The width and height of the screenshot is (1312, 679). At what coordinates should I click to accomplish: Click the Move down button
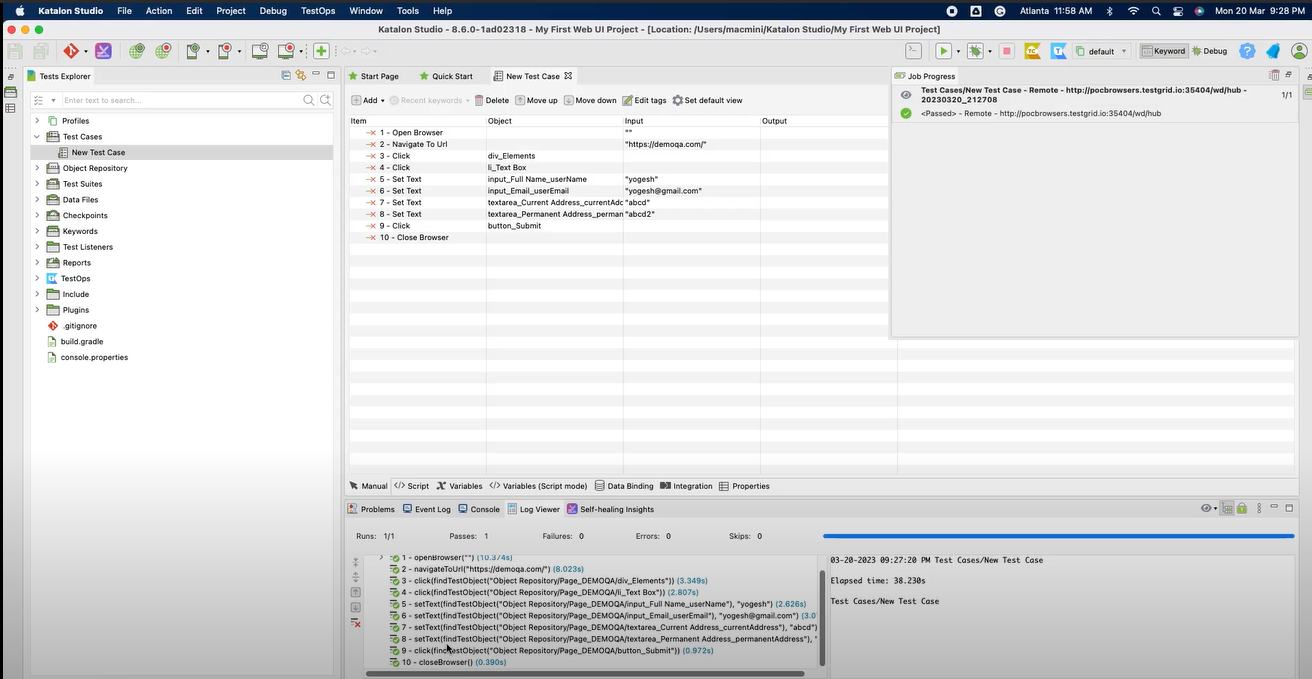coord(590,100)
